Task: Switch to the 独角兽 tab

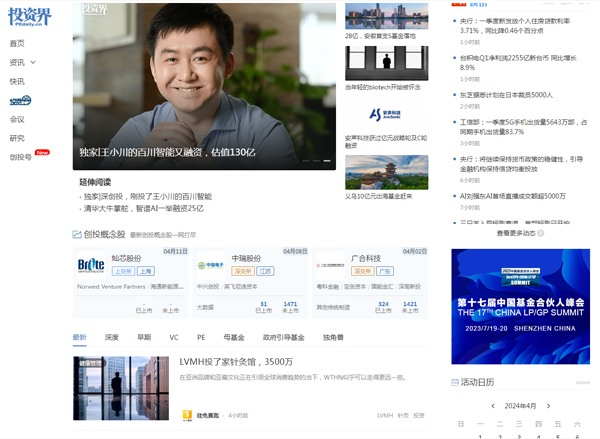Action: [x=333, y=337]
